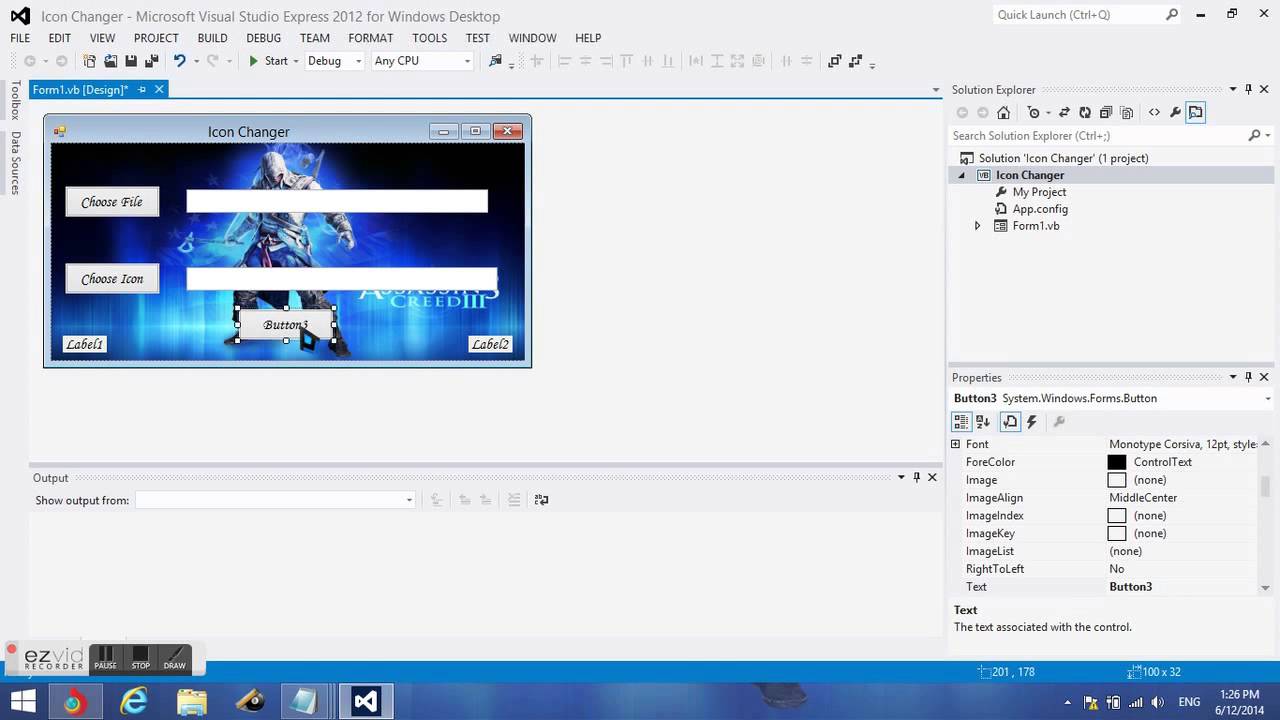Expand the Font property row
This screenshot has width=1280, height=720.
[955, 444]
